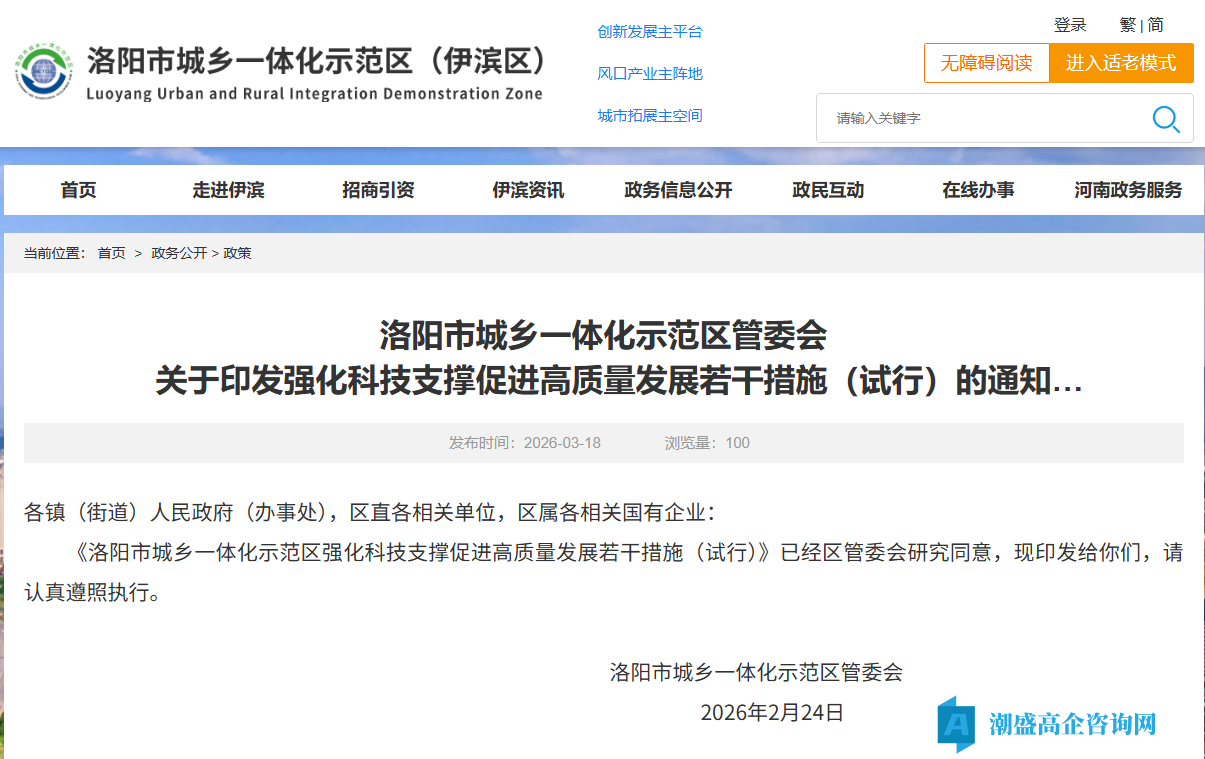Select 首页 in the navigation bar
The image size is (1205, 759).
tap(78, 190)
